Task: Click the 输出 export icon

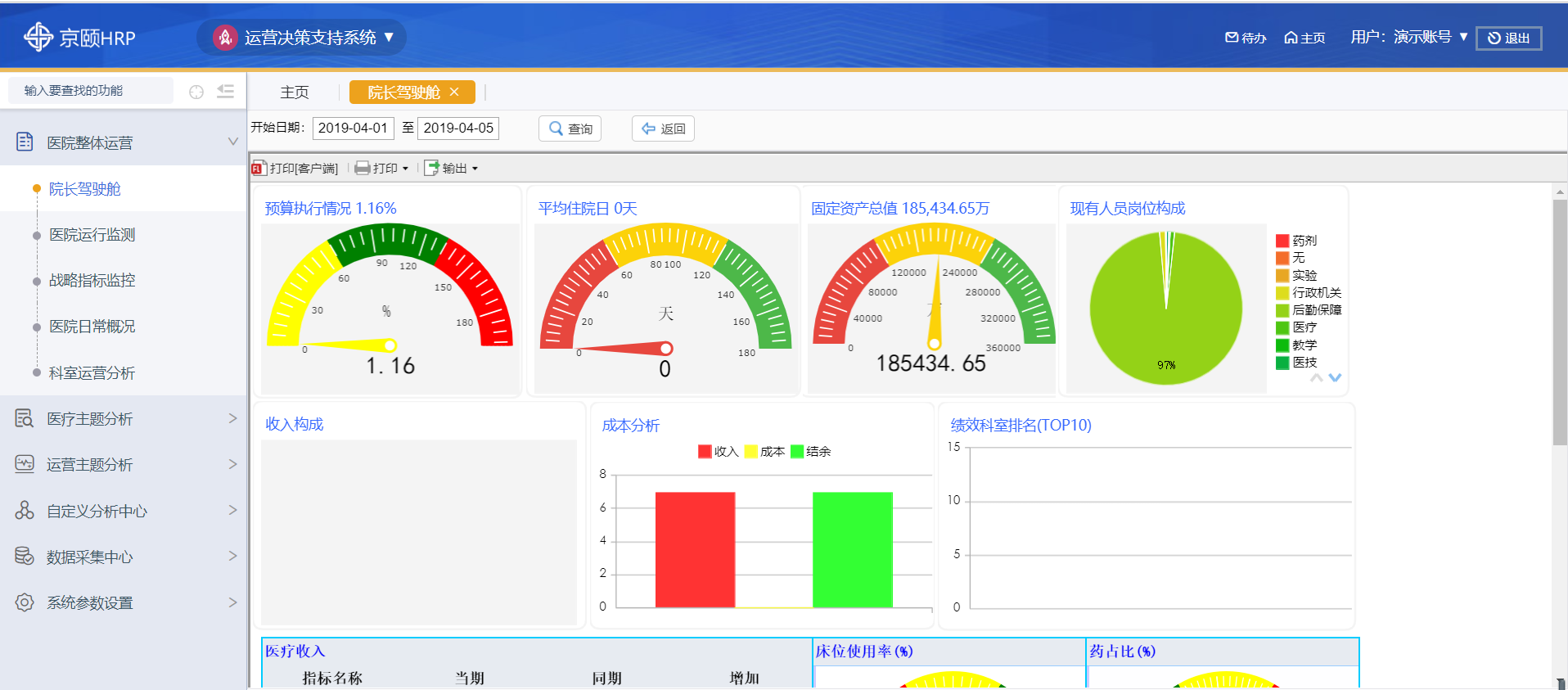Action: [x=431, y=168]
